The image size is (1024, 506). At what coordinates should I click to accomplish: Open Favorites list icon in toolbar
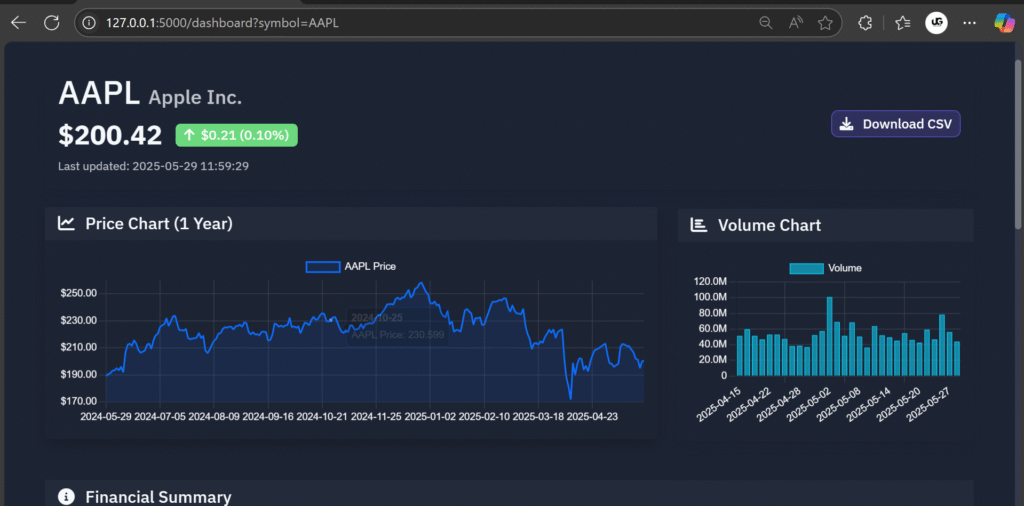point(903,23)
